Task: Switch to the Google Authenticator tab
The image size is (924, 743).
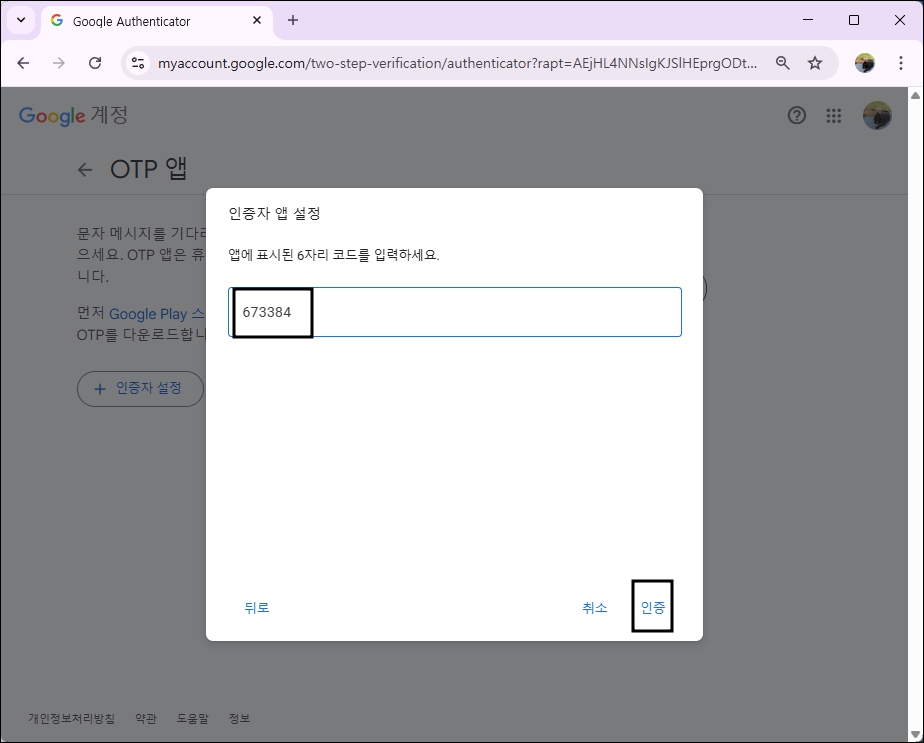Action: (140, 20)
